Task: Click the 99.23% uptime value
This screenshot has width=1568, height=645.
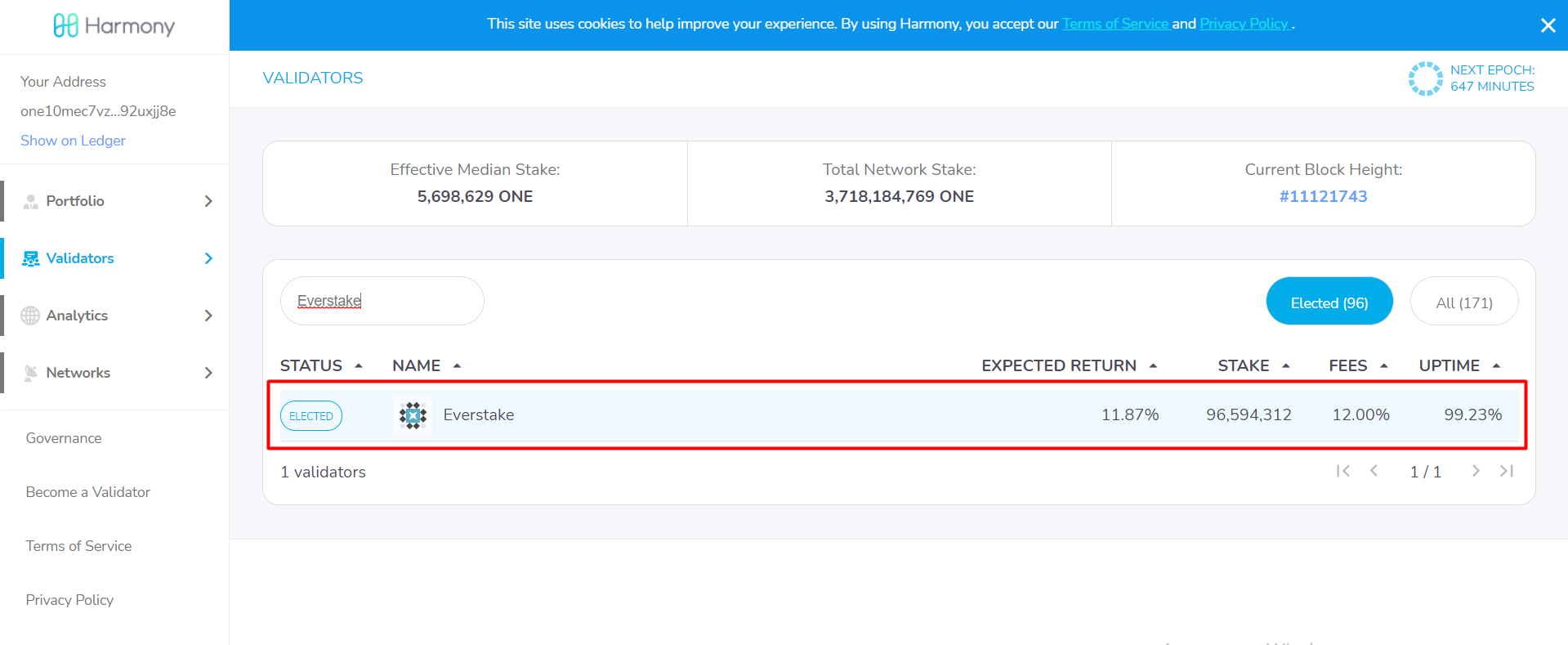Action: (1472, 414)
